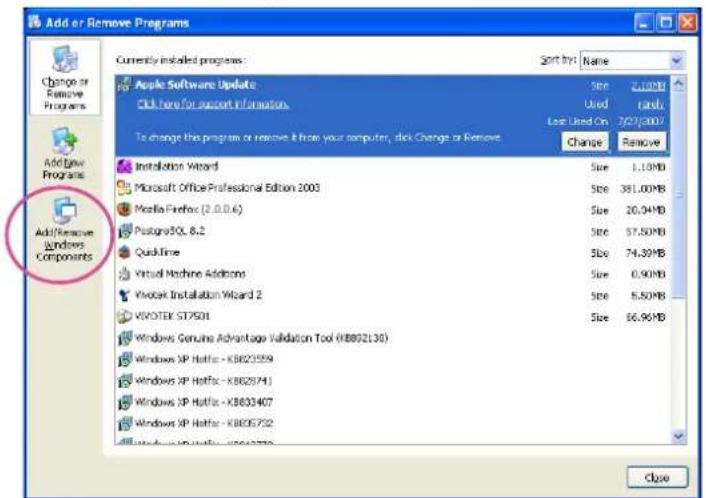Select Windows Genuine Advantage Validation Tool icon
The width and height of the screenshot is (706, 498).
[125, 338]
